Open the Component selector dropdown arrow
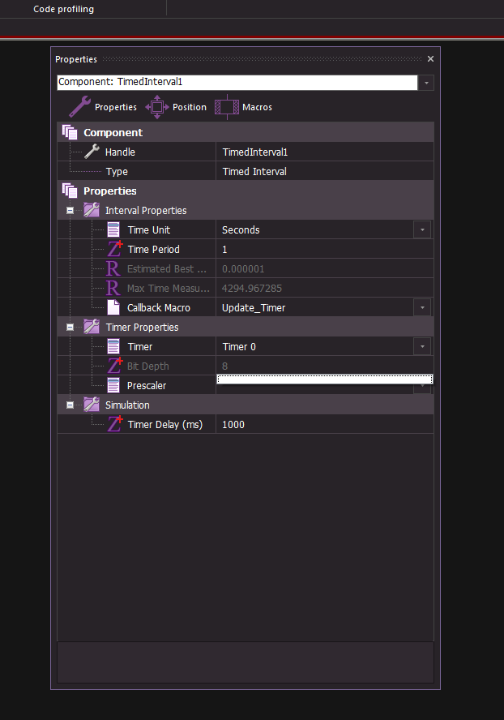This screenshot has width=504, height=720. (426, 83)
